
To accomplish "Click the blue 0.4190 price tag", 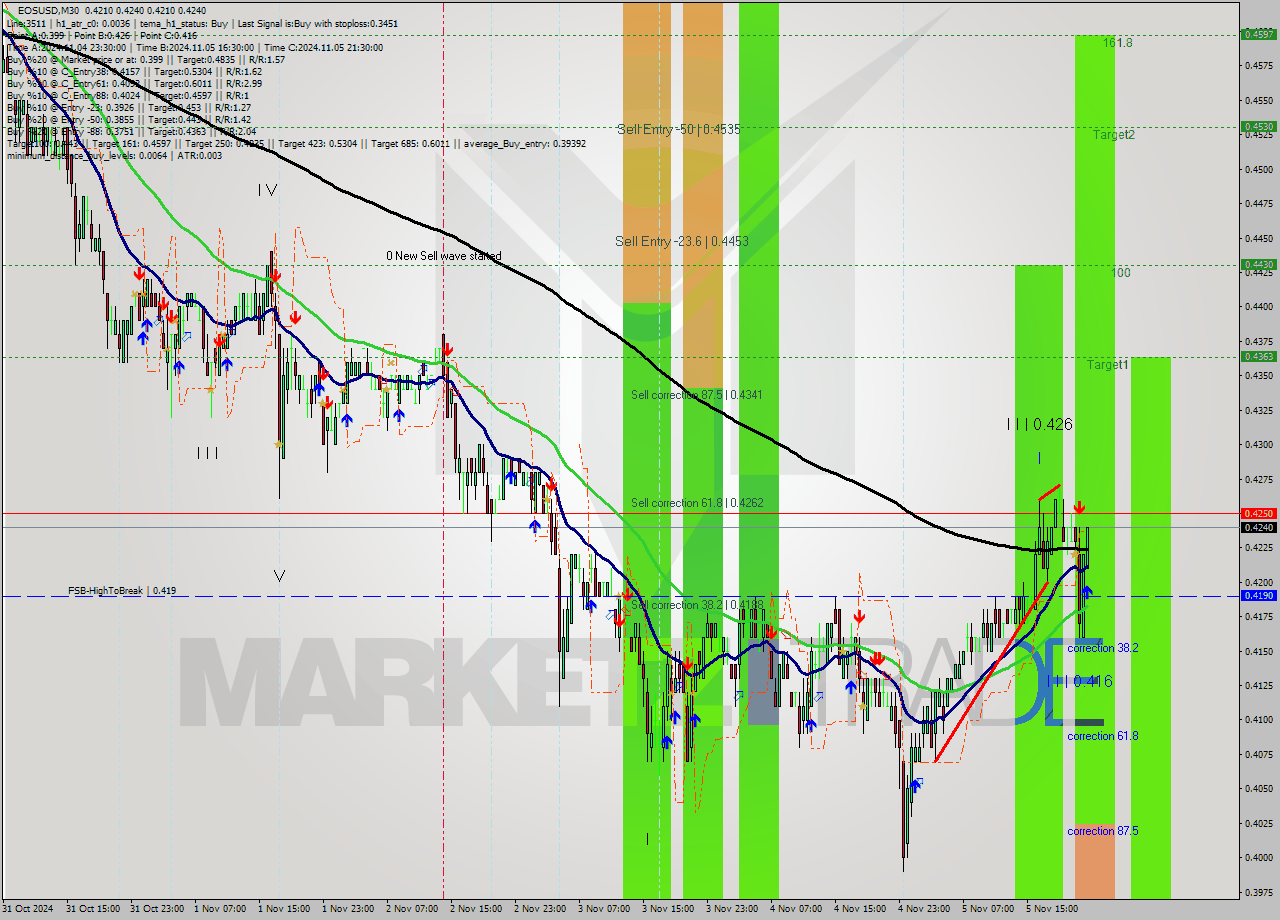I will pyautogui.click(x=1257, y=596).
